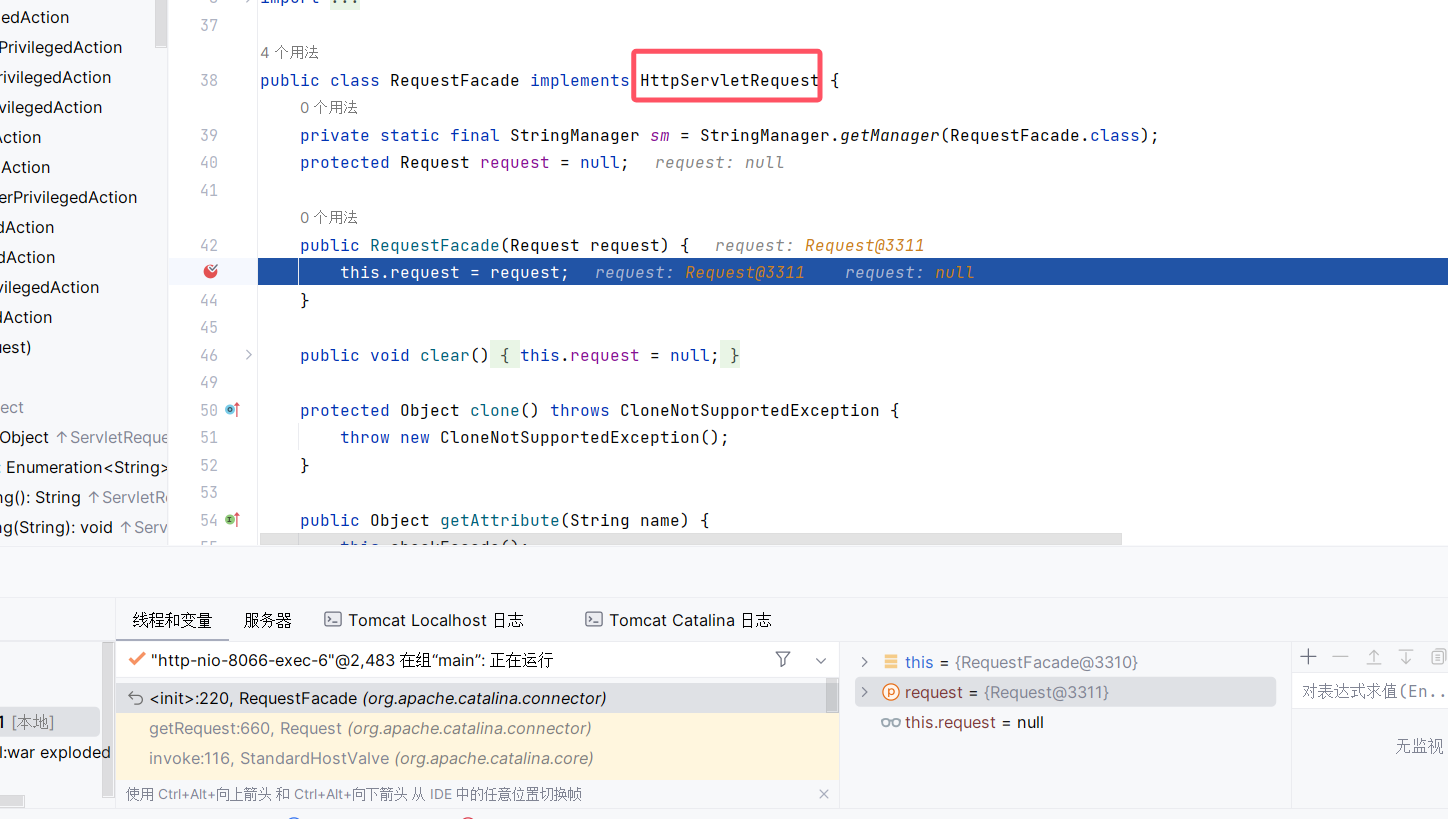Screen dimensions: 1448x819
Task: Dismiss the Ctrl+Alt arrow hint with the X
Action: click(824, 794)
